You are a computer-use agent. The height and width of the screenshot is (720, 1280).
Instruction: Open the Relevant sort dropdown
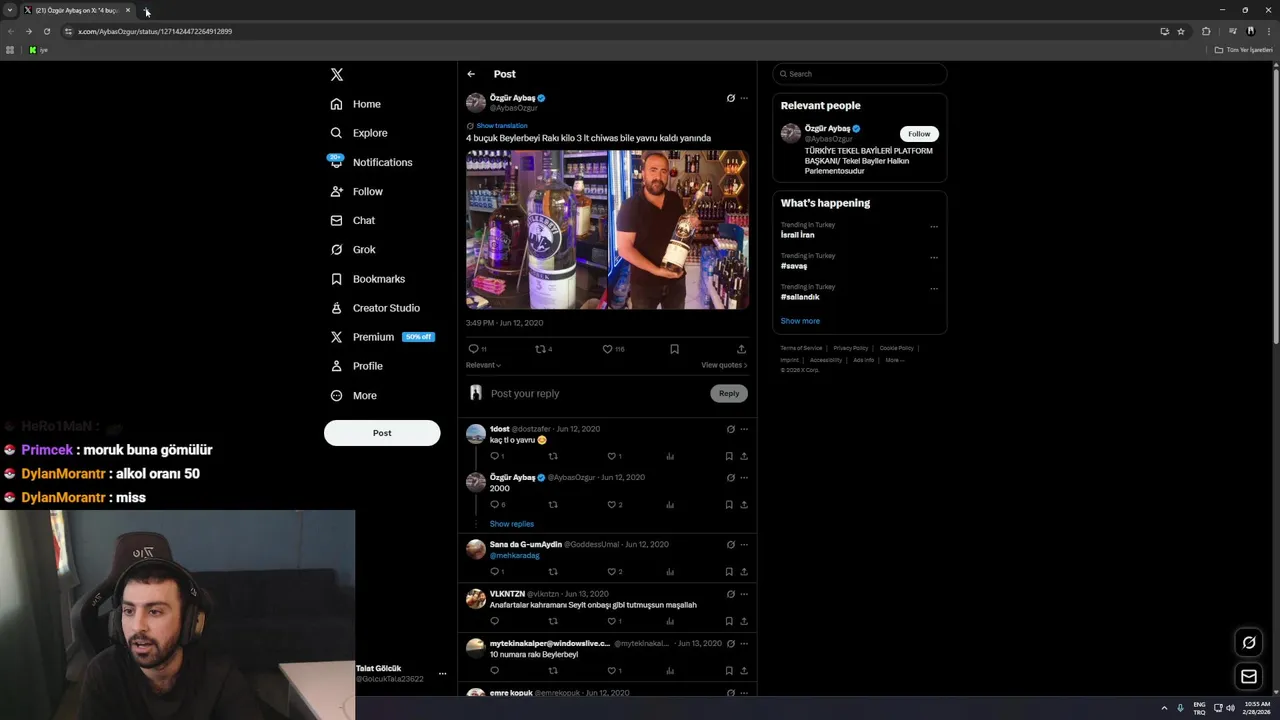(x=483, y=365)
